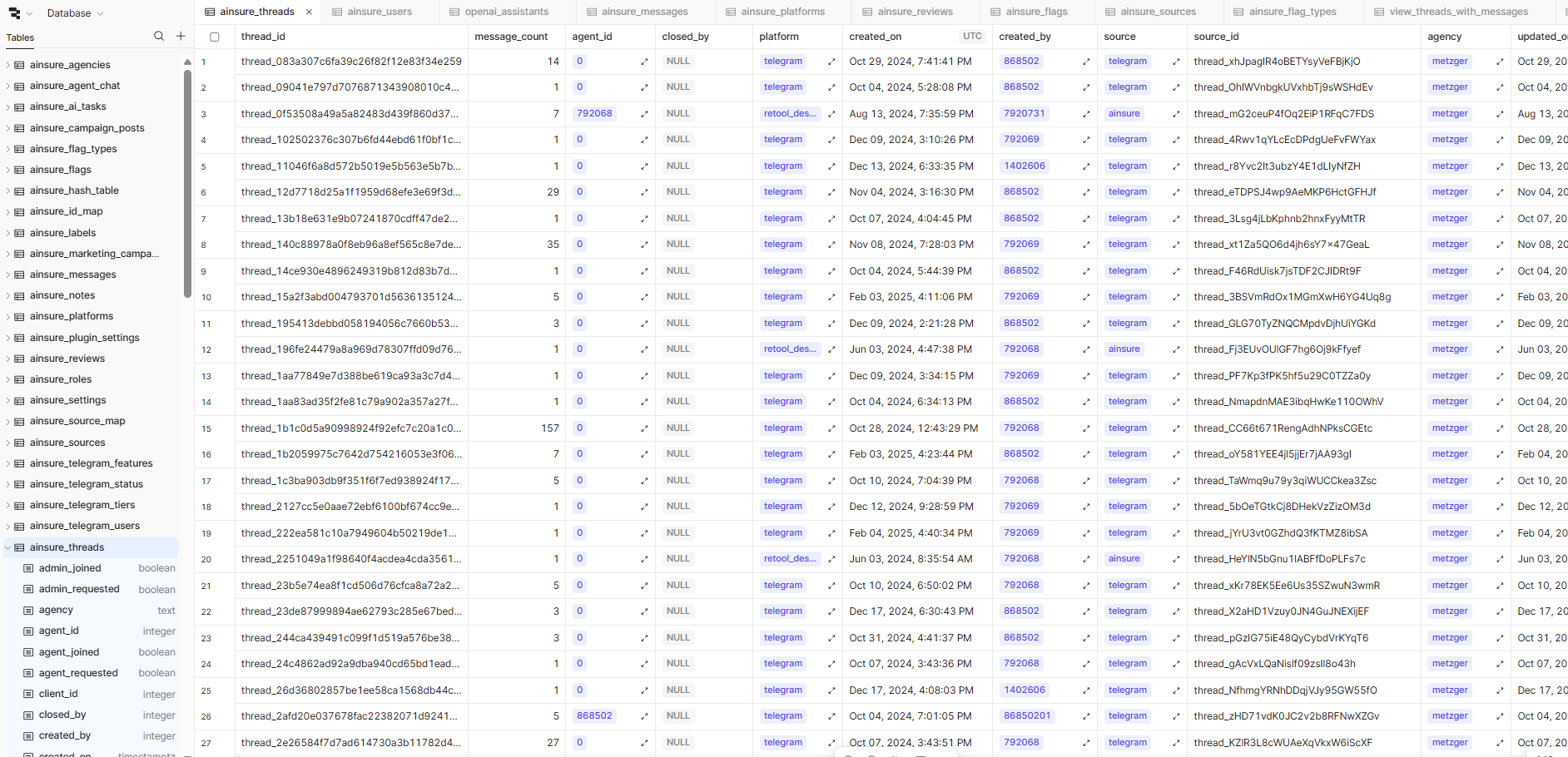Click the UTC badge in created_on header
Viewport: 1568px width, 757px height.
pos(972,37)
